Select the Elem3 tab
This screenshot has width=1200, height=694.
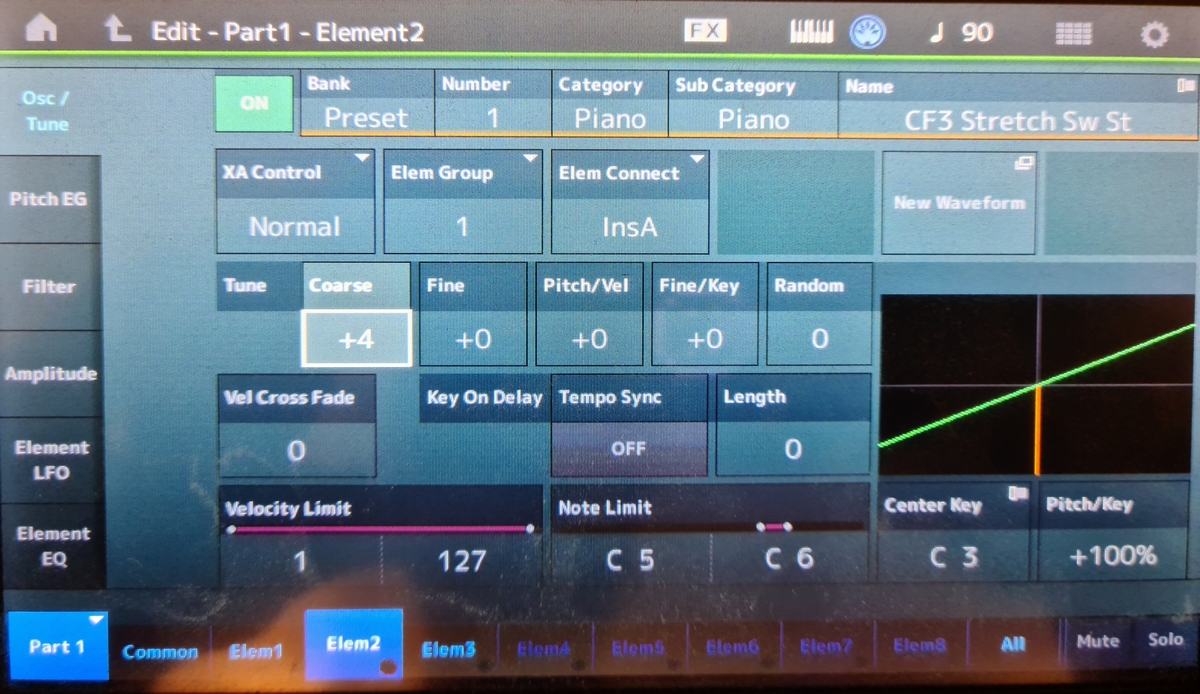coord(448,650)
